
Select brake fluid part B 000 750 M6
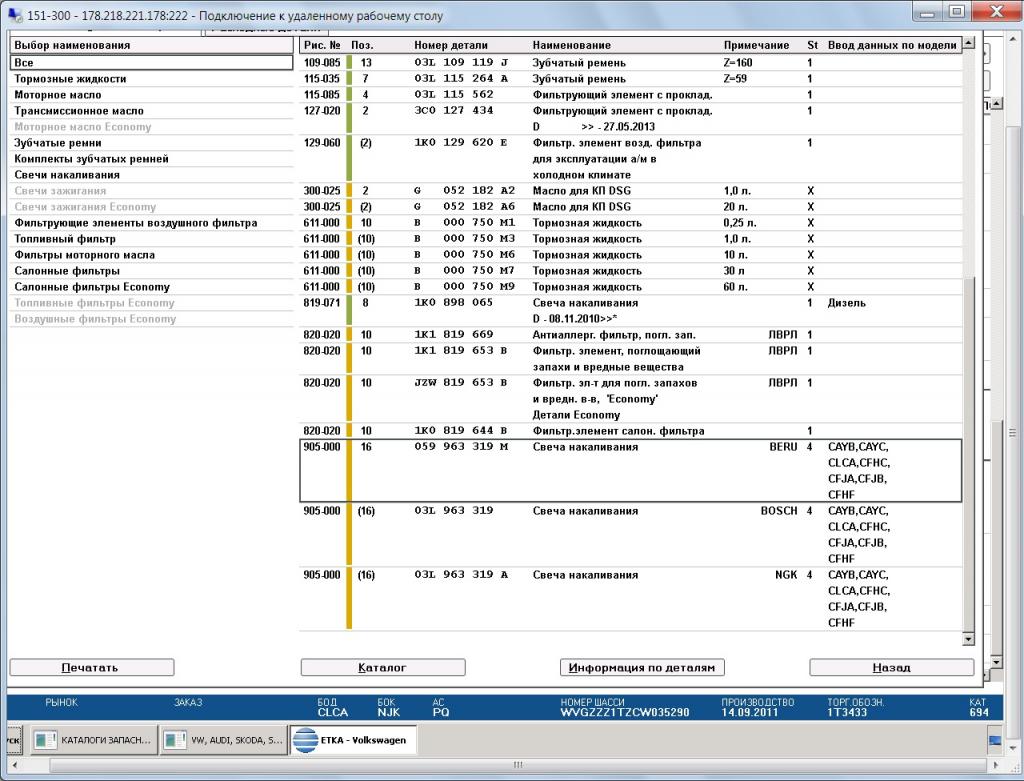631,255
